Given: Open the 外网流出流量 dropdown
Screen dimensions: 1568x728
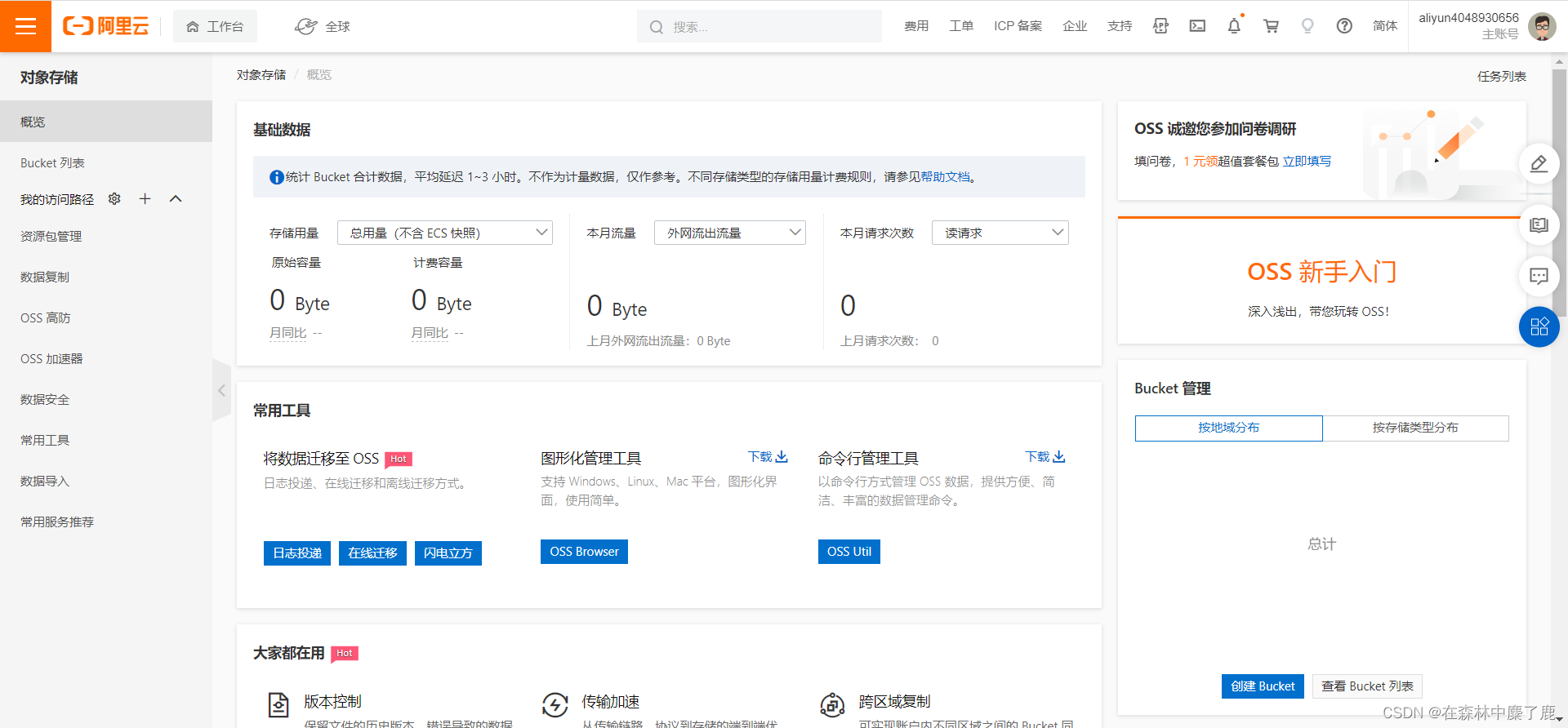Looking at the screenshot, I should 730,233.
